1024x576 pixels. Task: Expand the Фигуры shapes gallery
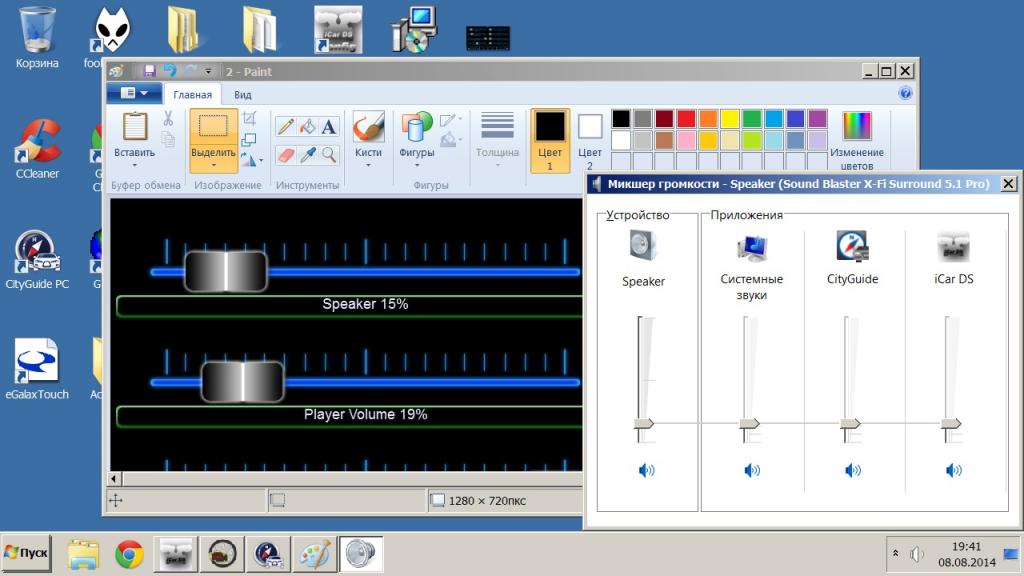coord(416,164)
